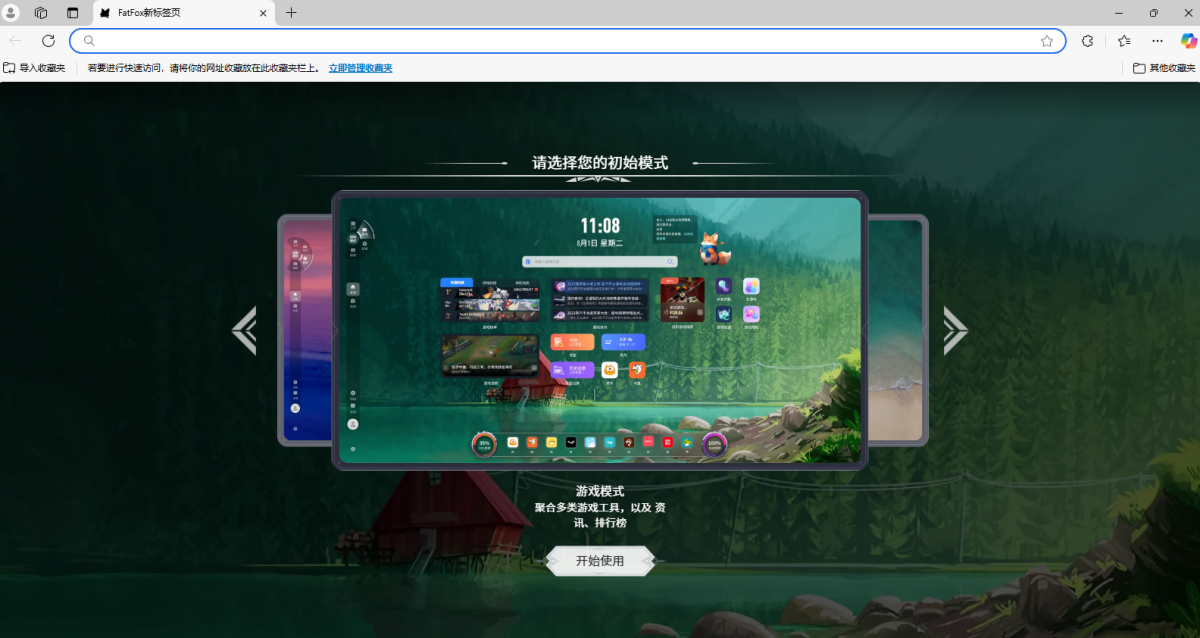Open the 其他收藏夹 folder
This screenshot has height=638, width=1200.
(x=1164, y=68)
